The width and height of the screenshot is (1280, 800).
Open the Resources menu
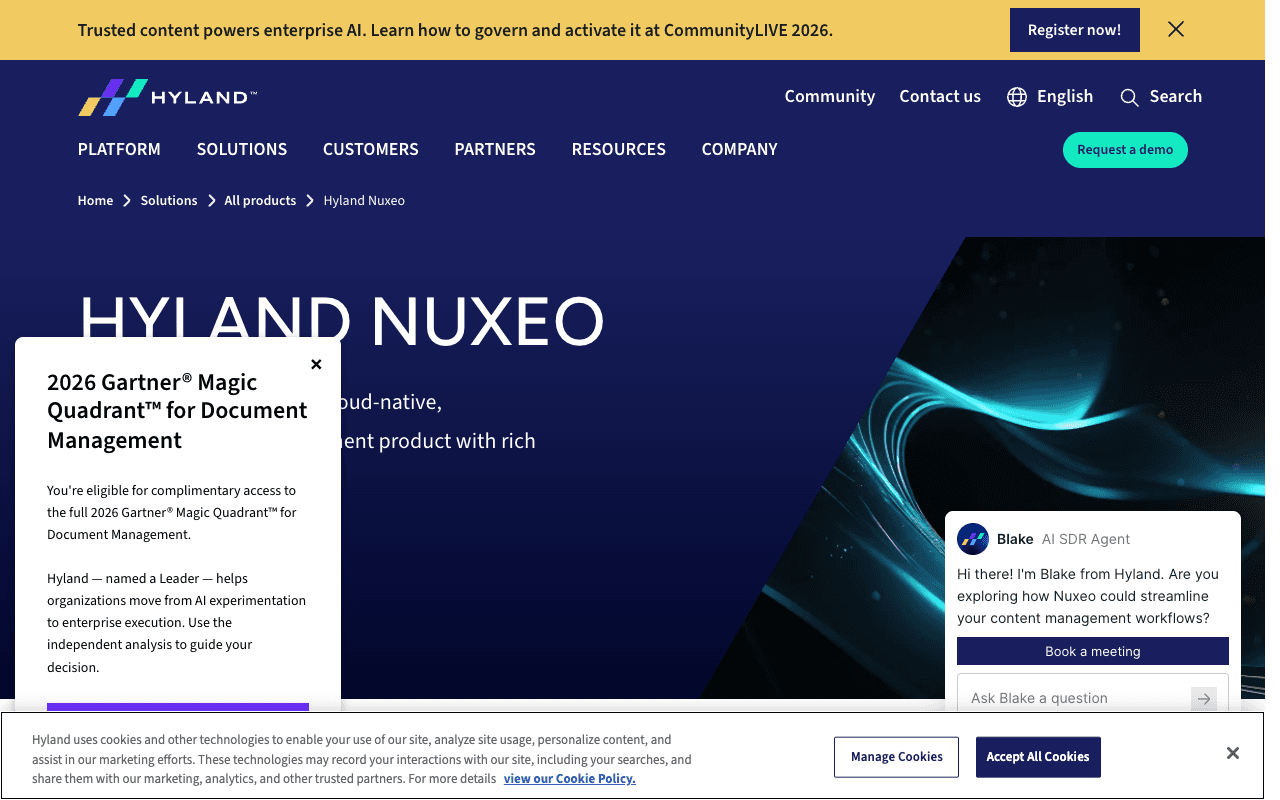[619, 149]
